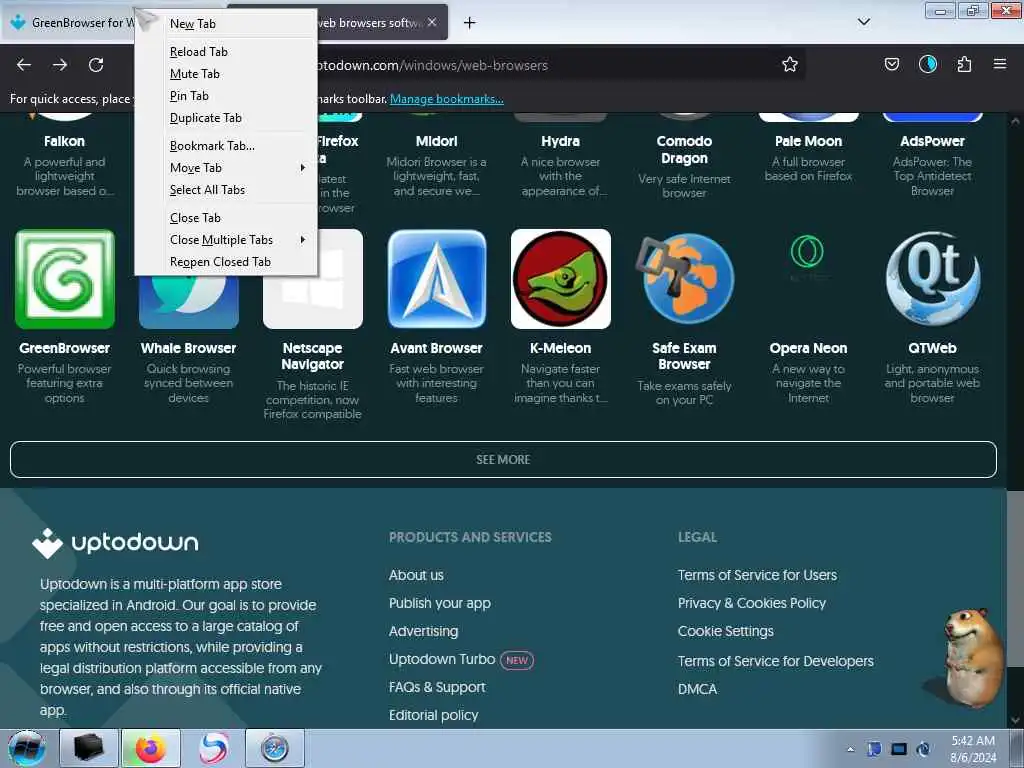Open the Uptodown Turbo link
1024x768 pixels.
tap(442, 660)
